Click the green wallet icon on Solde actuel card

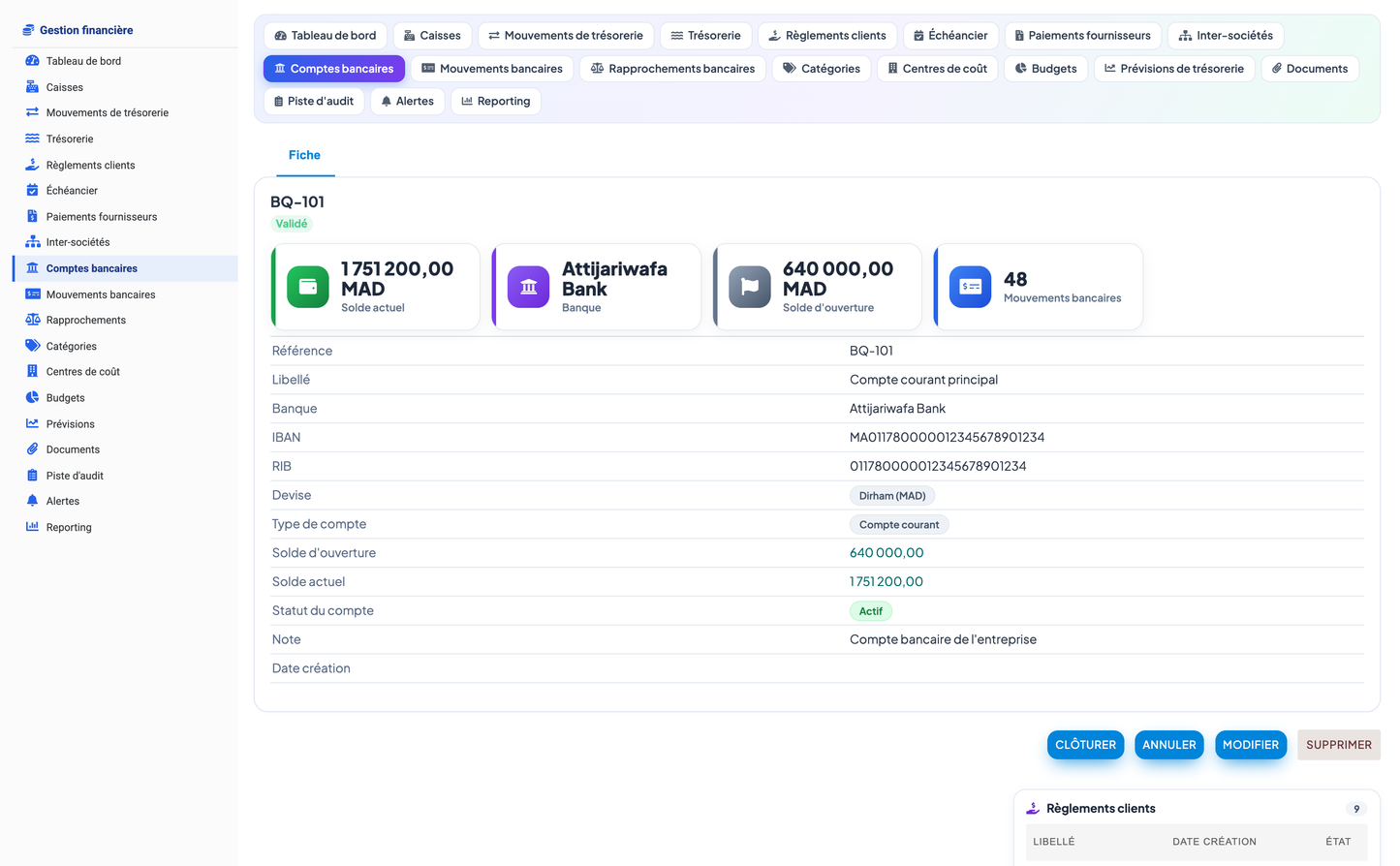[x=308, y=287]
